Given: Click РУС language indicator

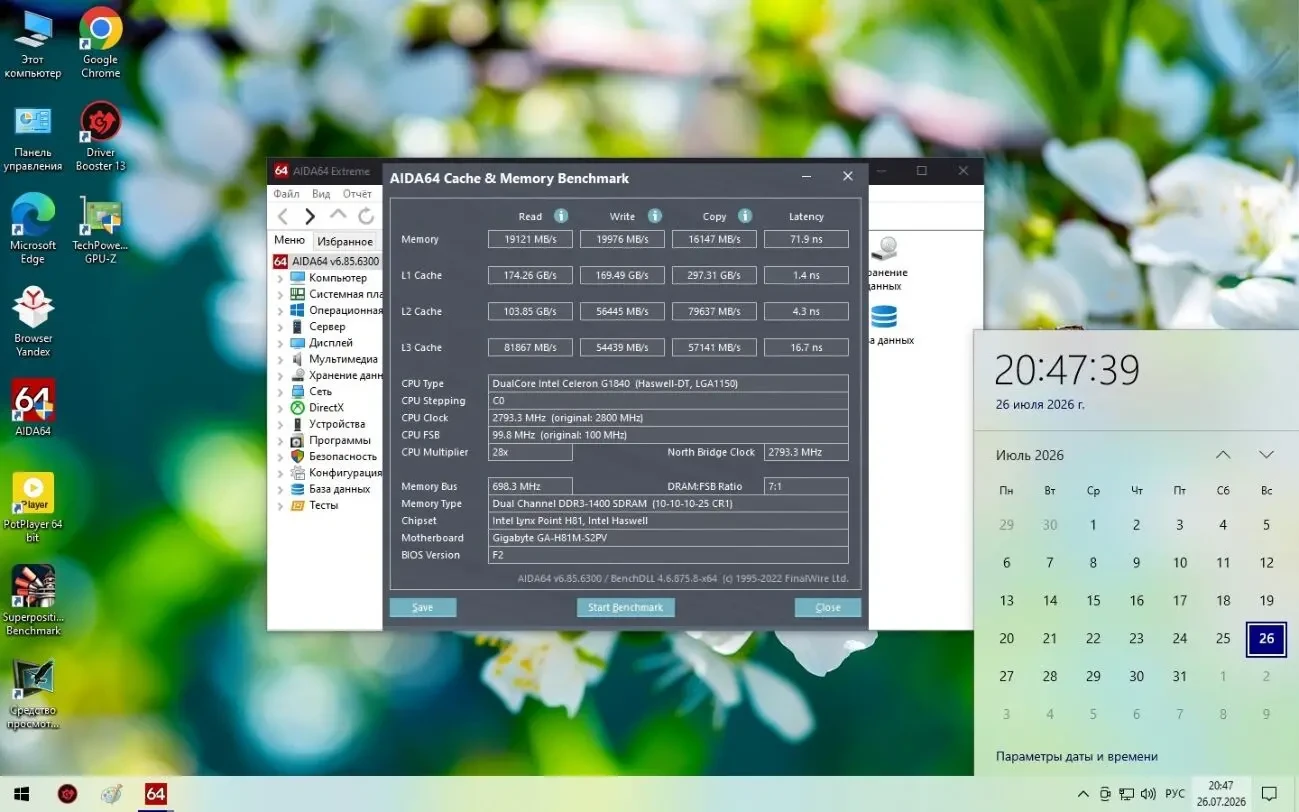Looking at the screenshot, I should coord(1175,794).
